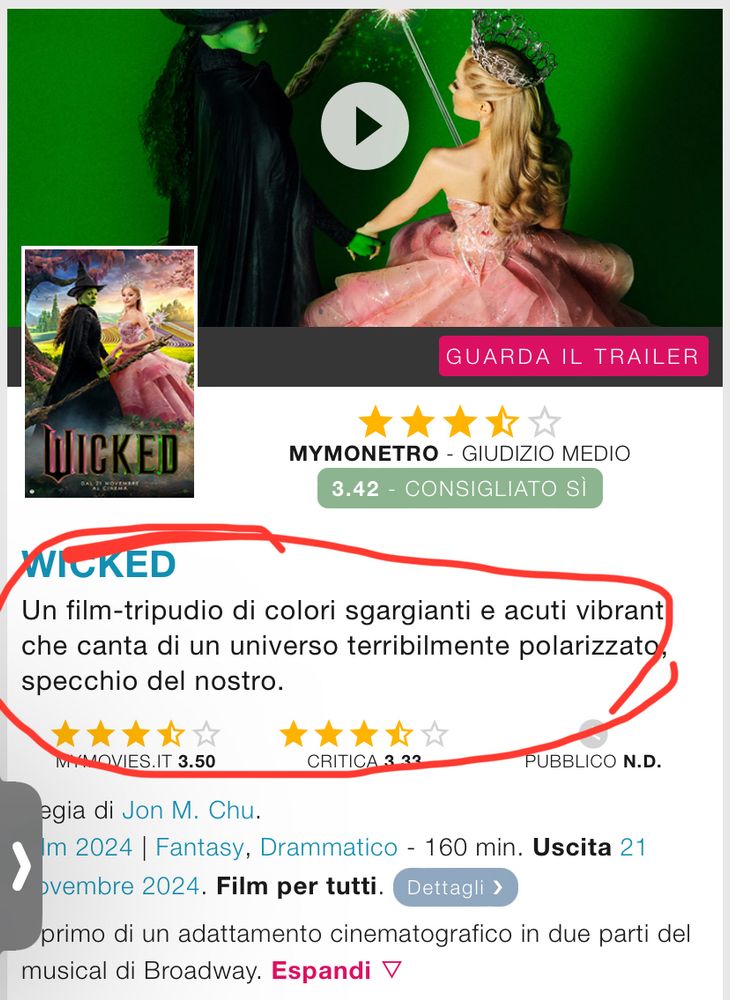This screenshot has width=730, height=1000.
Task: Open the Dettagli details button
Action: (455, 887)
